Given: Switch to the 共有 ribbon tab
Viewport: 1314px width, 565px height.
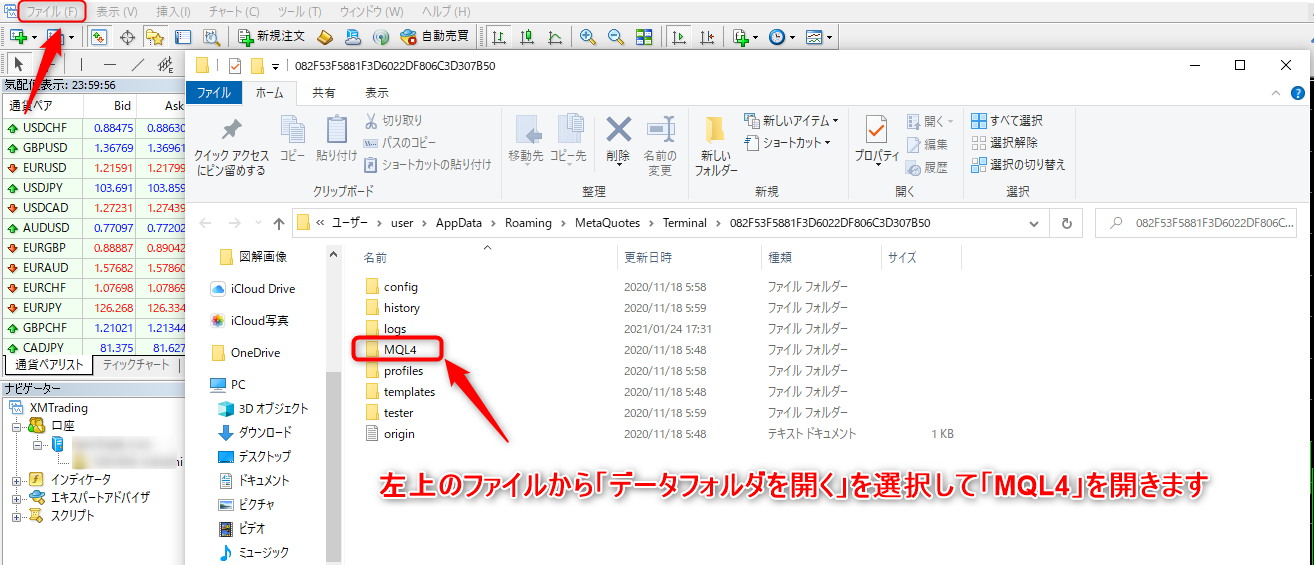Looking at the screenshot, I should click(x=324, y=93).
